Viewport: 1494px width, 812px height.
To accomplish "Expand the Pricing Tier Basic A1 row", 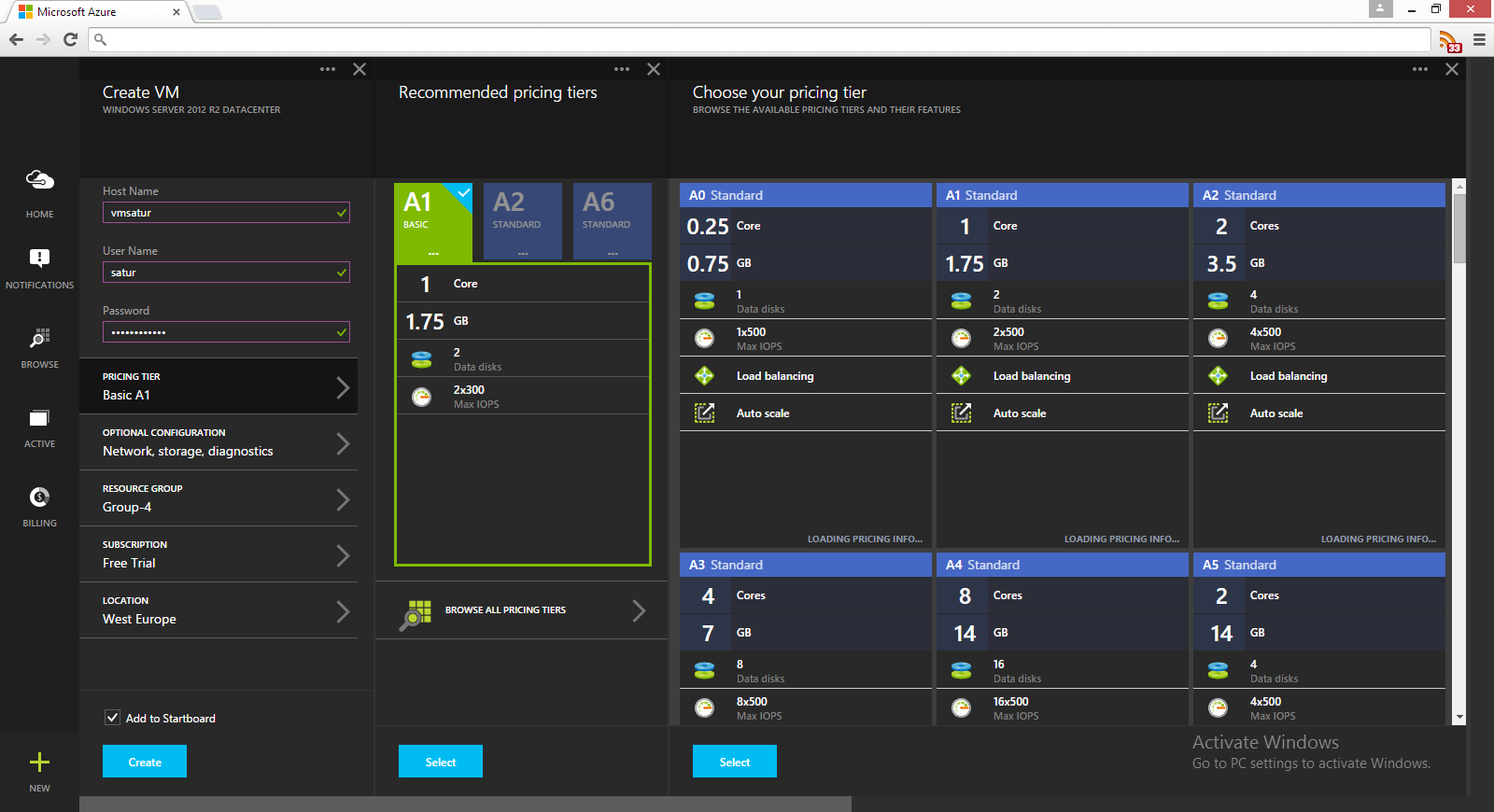I will point(218,386).
